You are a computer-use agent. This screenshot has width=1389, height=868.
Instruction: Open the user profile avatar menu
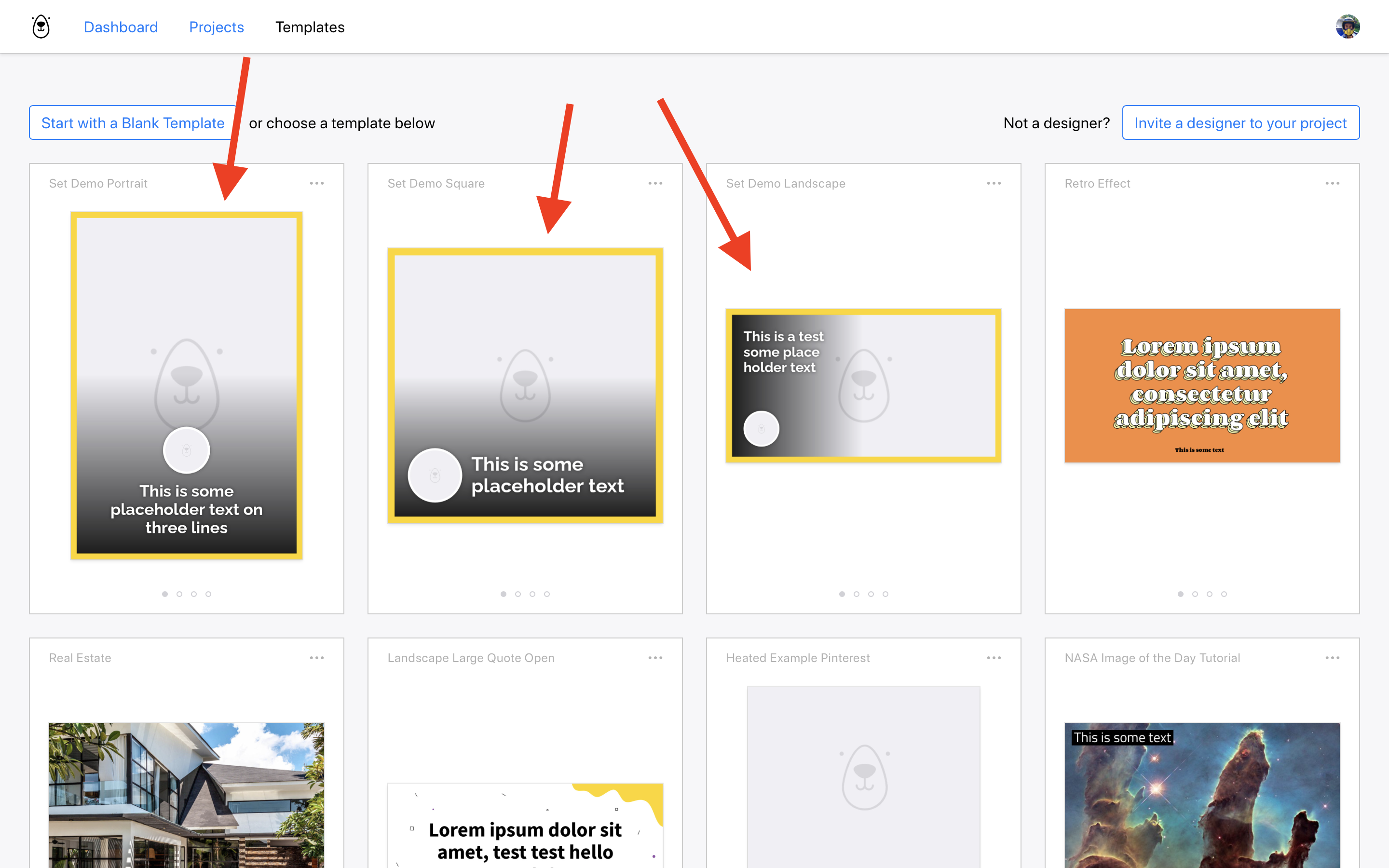(1347, 27)
